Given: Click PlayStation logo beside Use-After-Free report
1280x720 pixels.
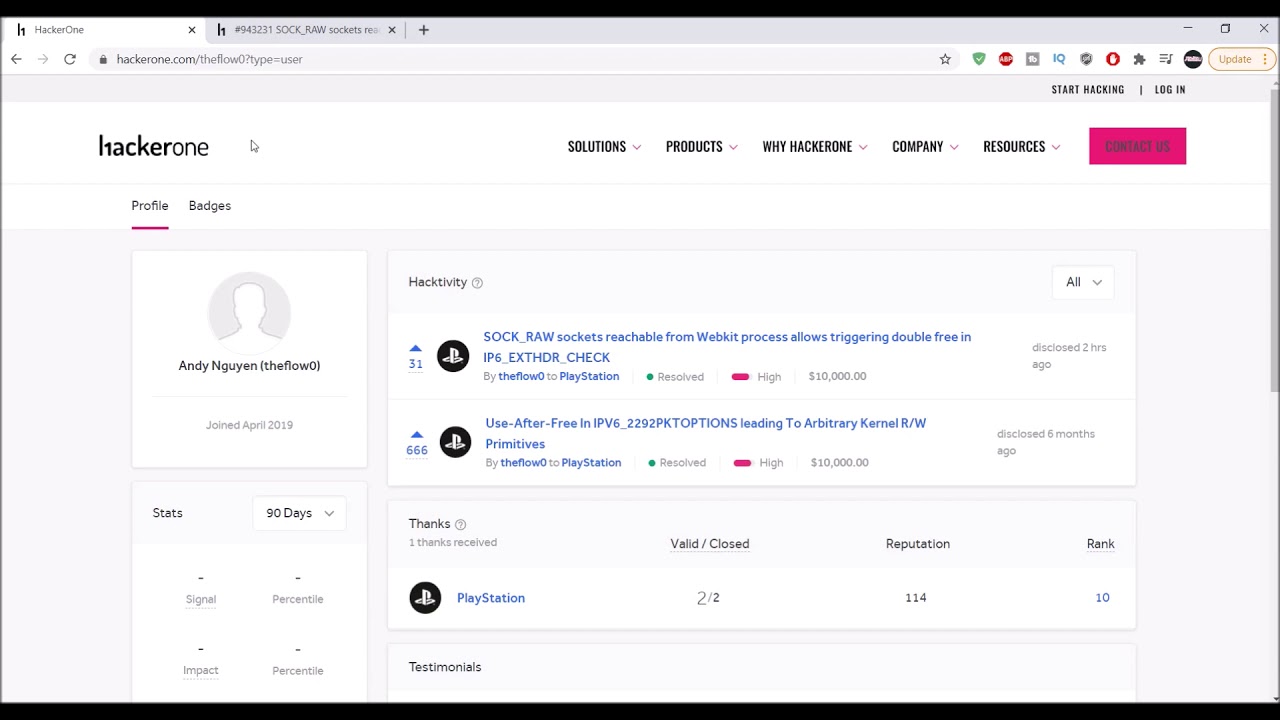Looking at the screenshot, I should pos(455,442).
